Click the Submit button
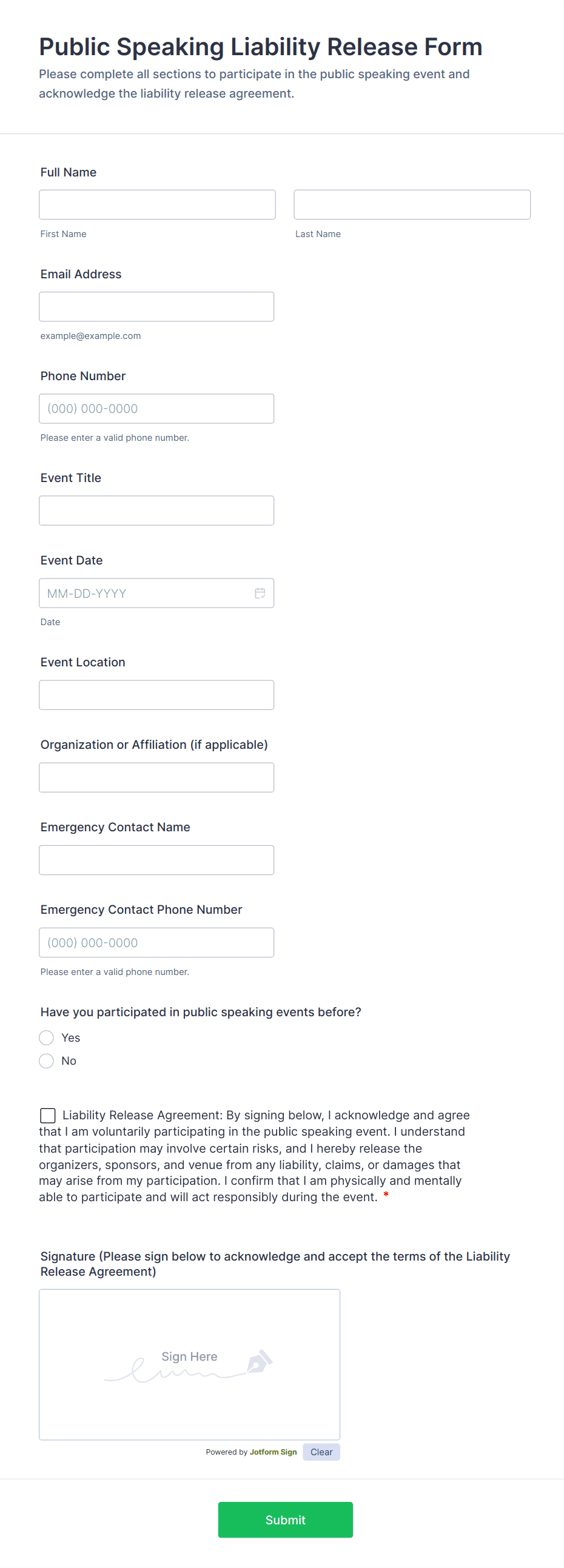The image size is (564, 1568). point(285,1519)
